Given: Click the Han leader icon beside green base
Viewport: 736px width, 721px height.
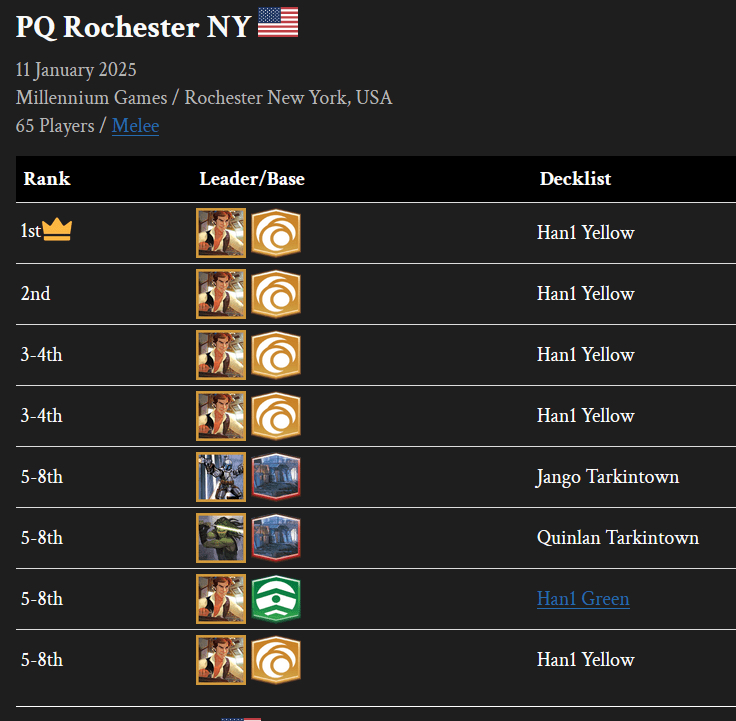Looking at the screenshot, I should [221, 599].
